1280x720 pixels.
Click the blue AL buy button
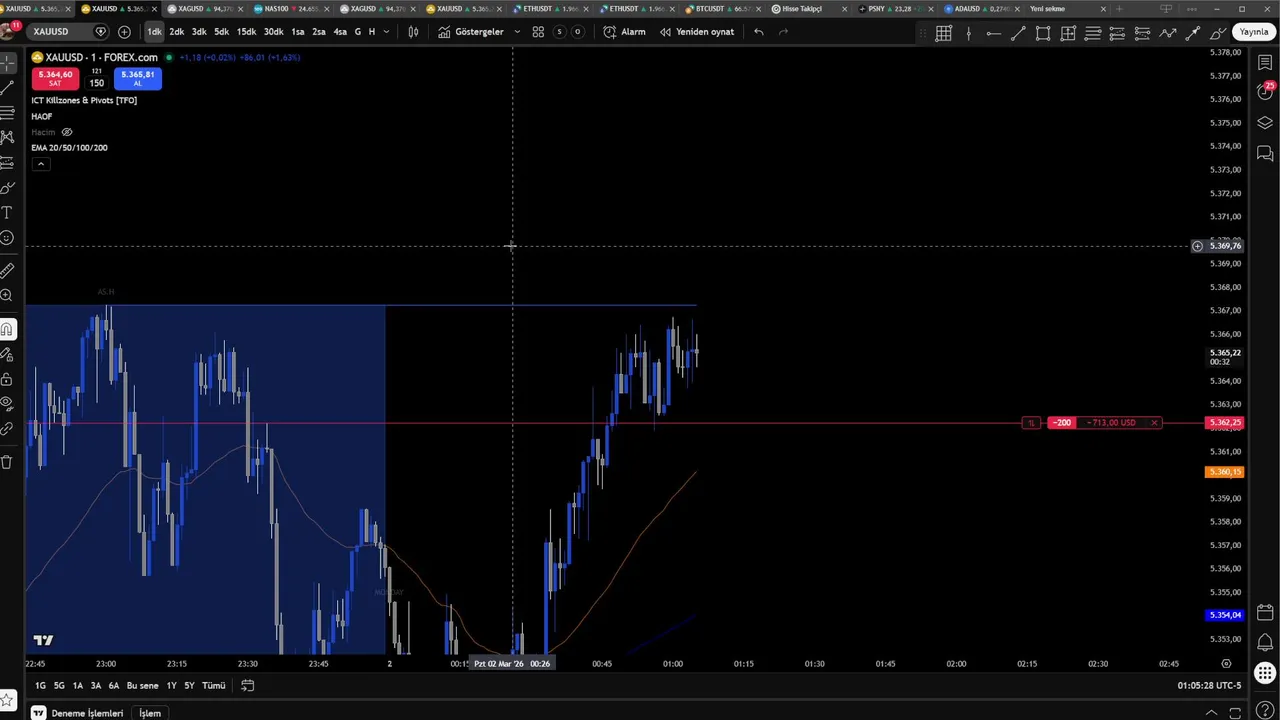click(138, 78)
